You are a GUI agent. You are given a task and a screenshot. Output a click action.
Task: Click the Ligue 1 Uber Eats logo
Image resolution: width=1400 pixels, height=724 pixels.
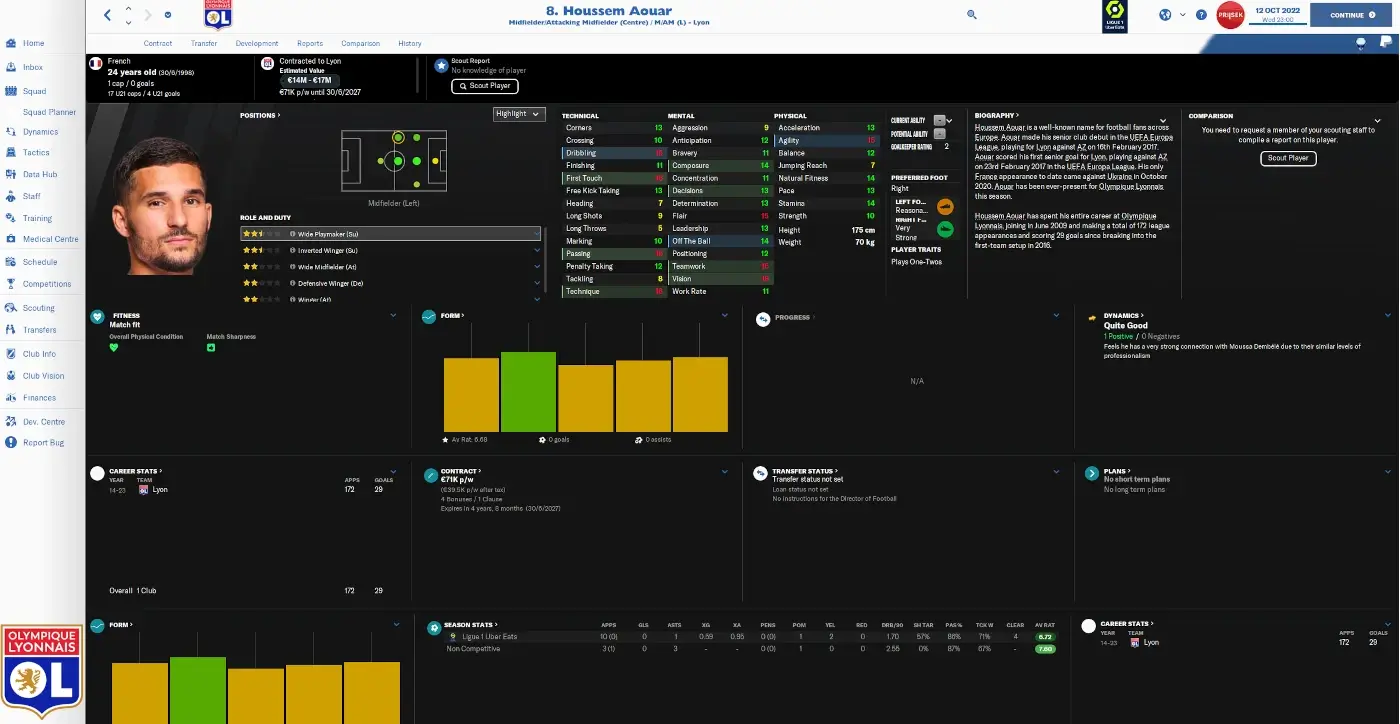pyautogui.click(x=1117, y=15)
